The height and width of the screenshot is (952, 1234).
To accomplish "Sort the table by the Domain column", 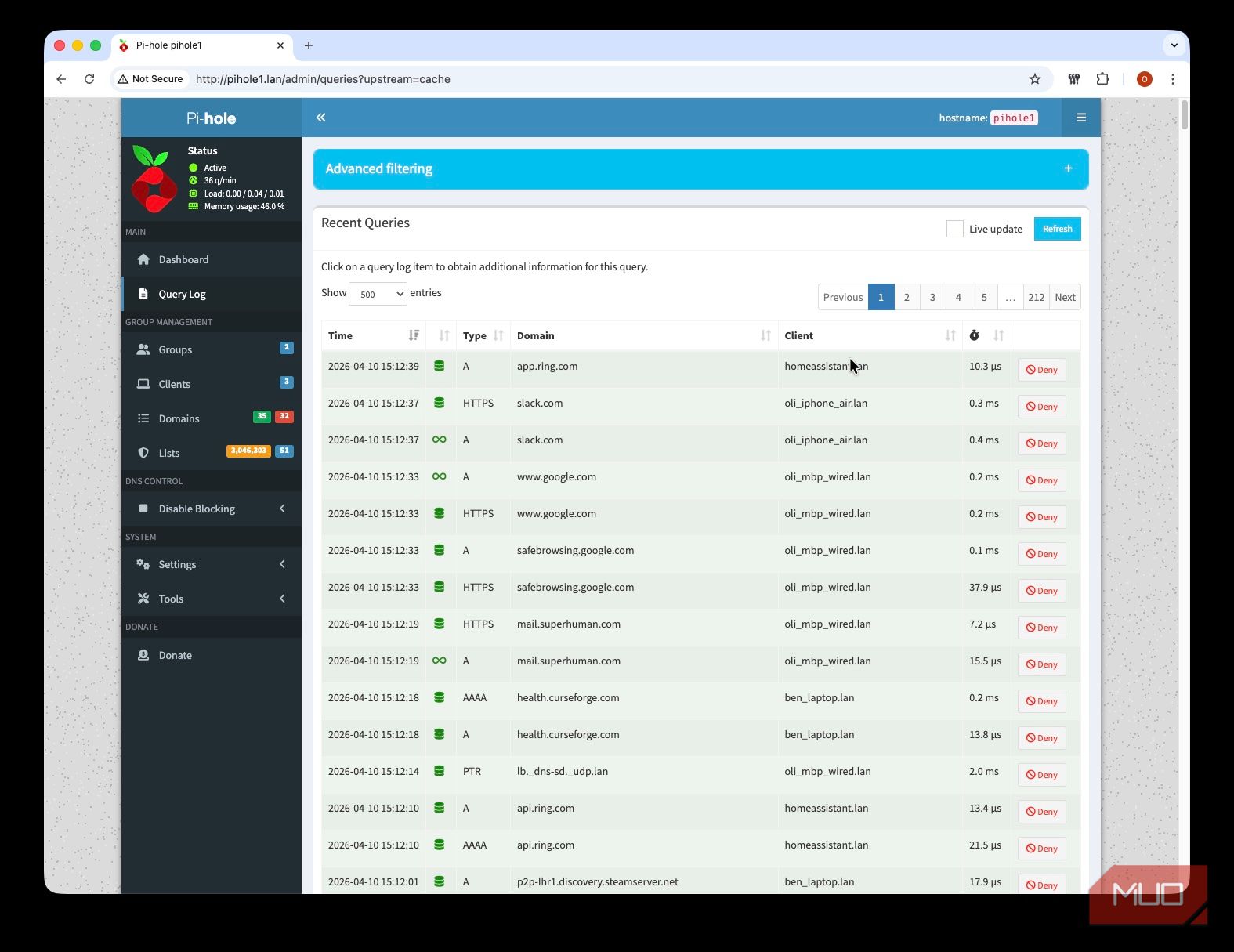I will [x=644, y=335].
